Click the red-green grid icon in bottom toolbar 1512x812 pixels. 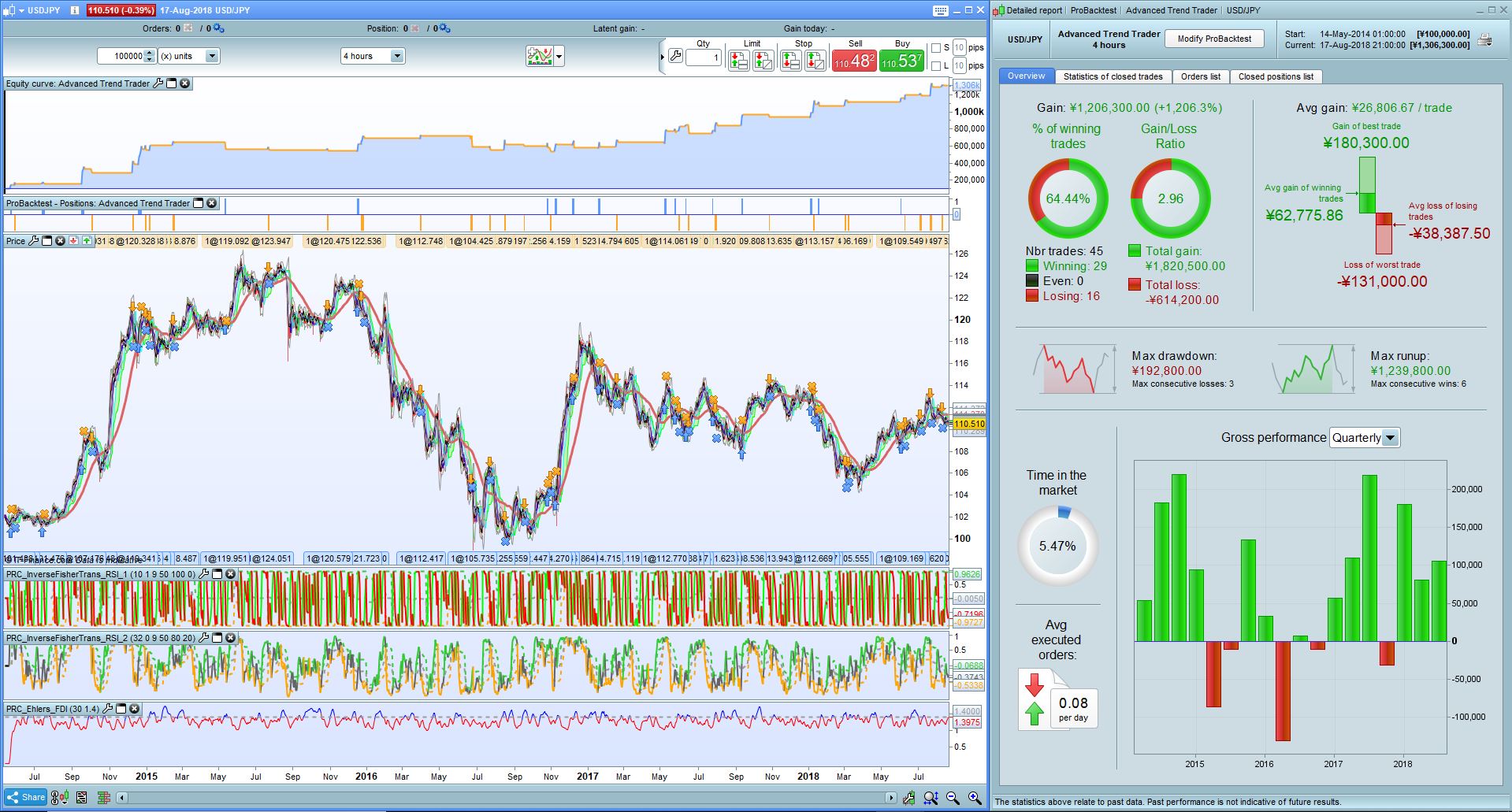[x=103, y=798]
